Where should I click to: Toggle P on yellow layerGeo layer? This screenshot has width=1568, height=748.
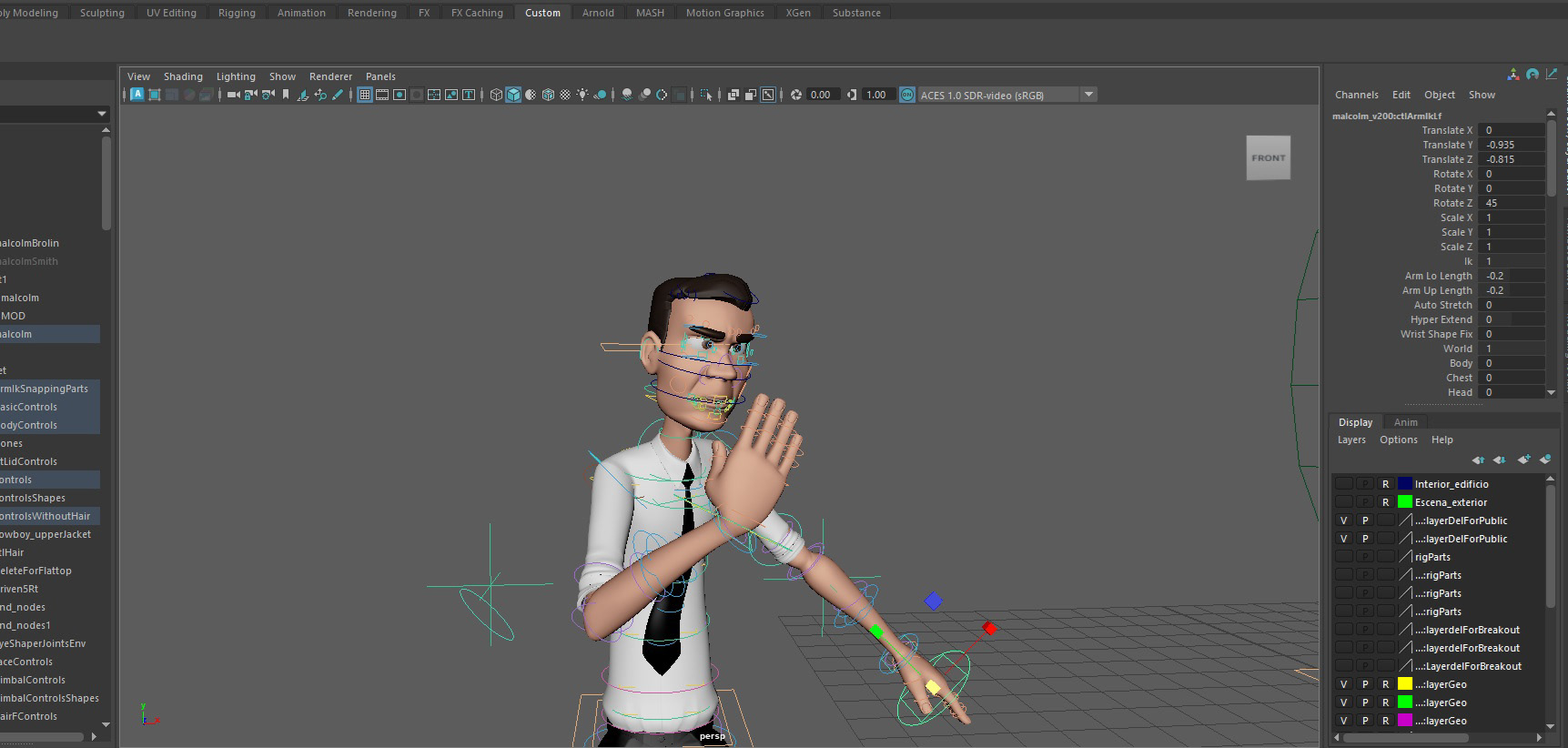(1365, 684)
